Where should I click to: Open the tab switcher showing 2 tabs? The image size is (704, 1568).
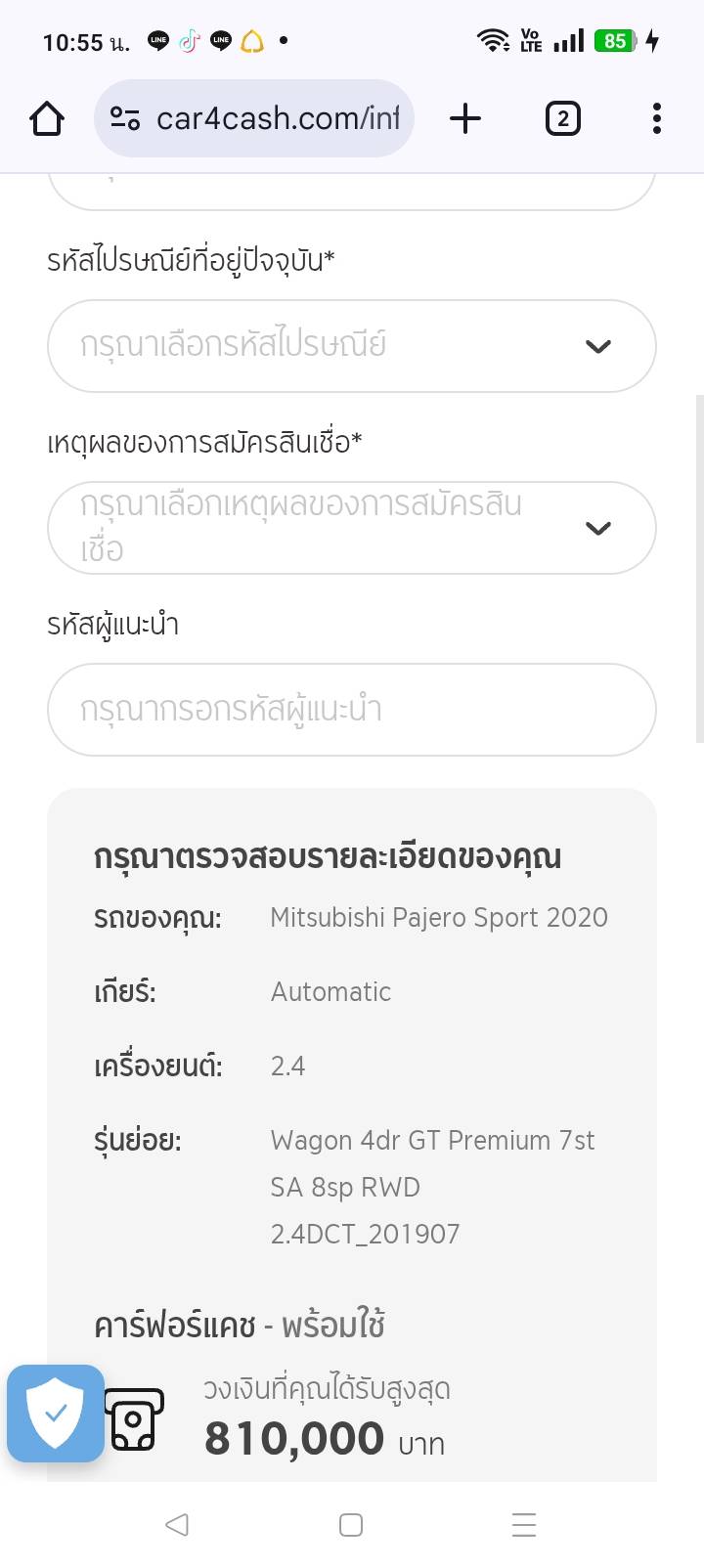point(562,119)
